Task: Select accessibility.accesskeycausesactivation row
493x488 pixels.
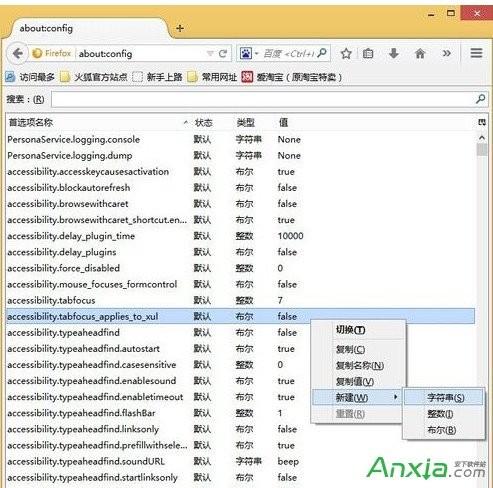Action: [240, 172]
